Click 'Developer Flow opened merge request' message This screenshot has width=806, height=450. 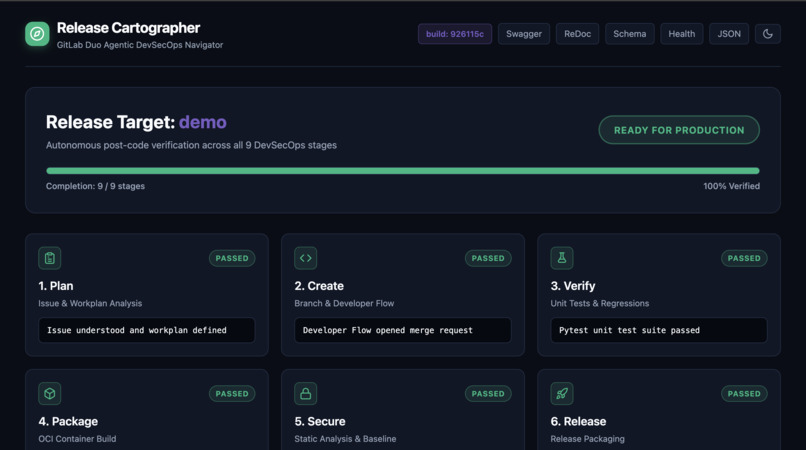click(x=402, y=330)
